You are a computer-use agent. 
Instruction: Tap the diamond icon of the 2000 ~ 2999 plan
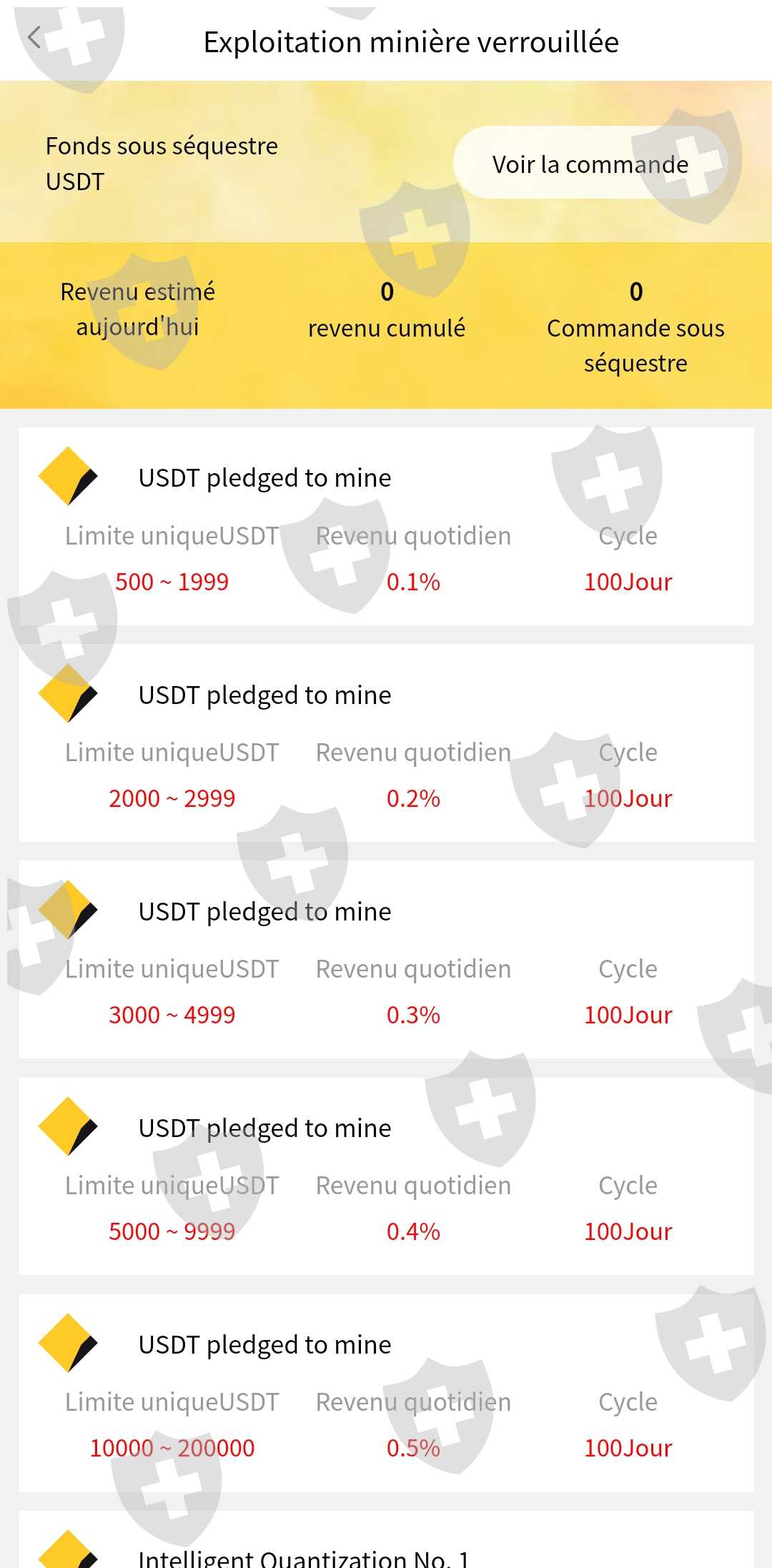67,693
